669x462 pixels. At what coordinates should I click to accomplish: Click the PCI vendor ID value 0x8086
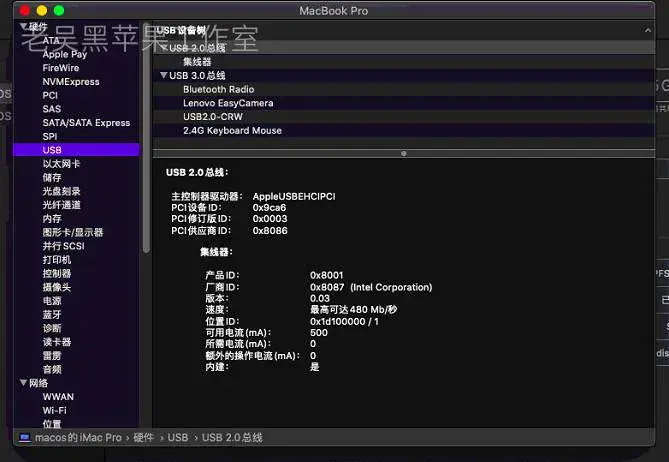pyautogui.click(x=270, y=230)
